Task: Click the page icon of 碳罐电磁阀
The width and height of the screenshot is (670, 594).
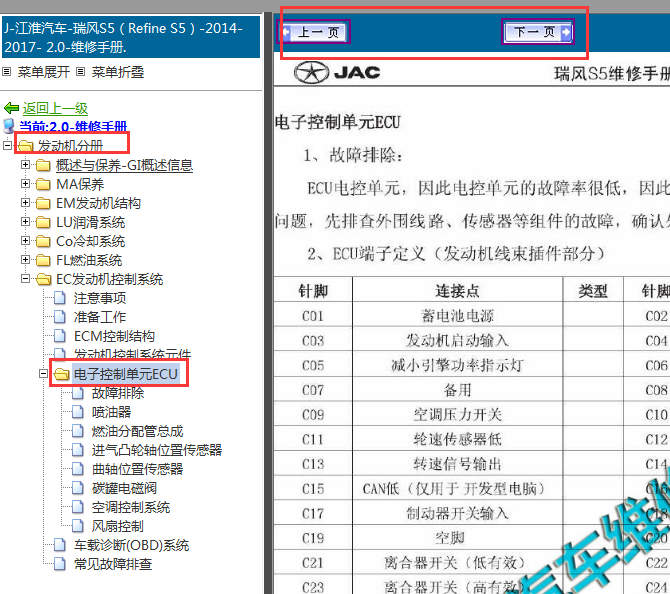Action: point(78,488)
